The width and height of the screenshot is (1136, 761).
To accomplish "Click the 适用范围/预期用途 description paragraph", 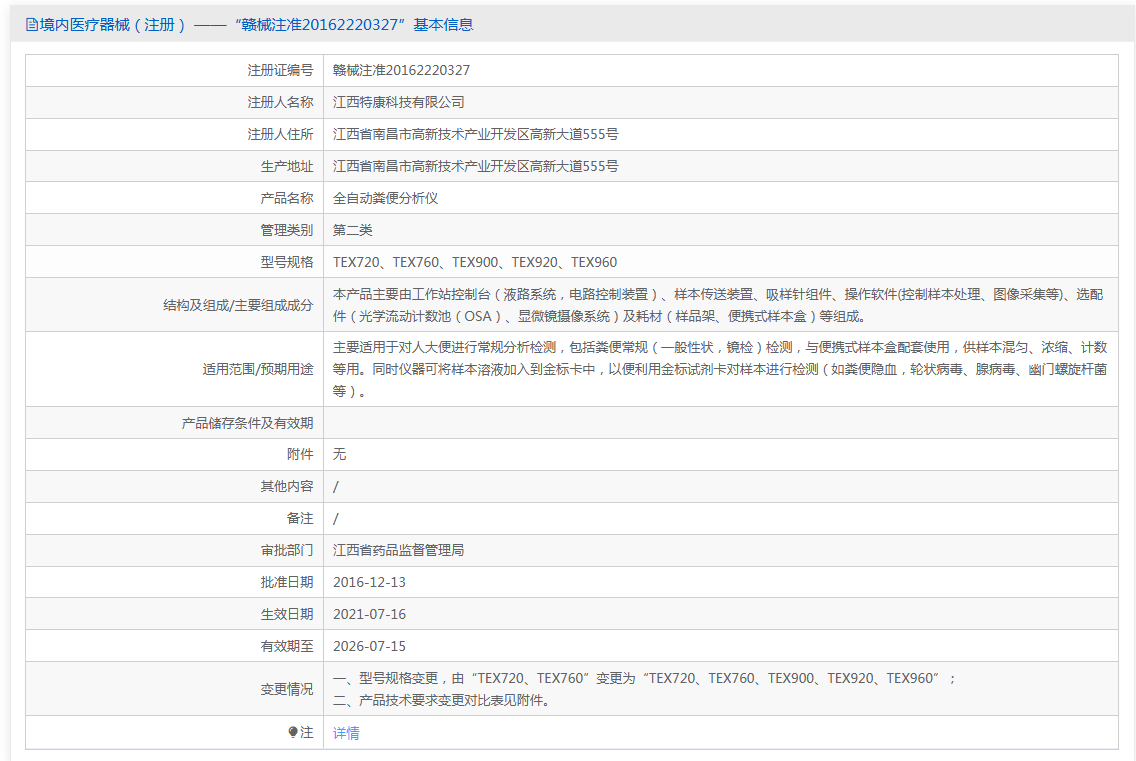I will [x=719, y=369].
